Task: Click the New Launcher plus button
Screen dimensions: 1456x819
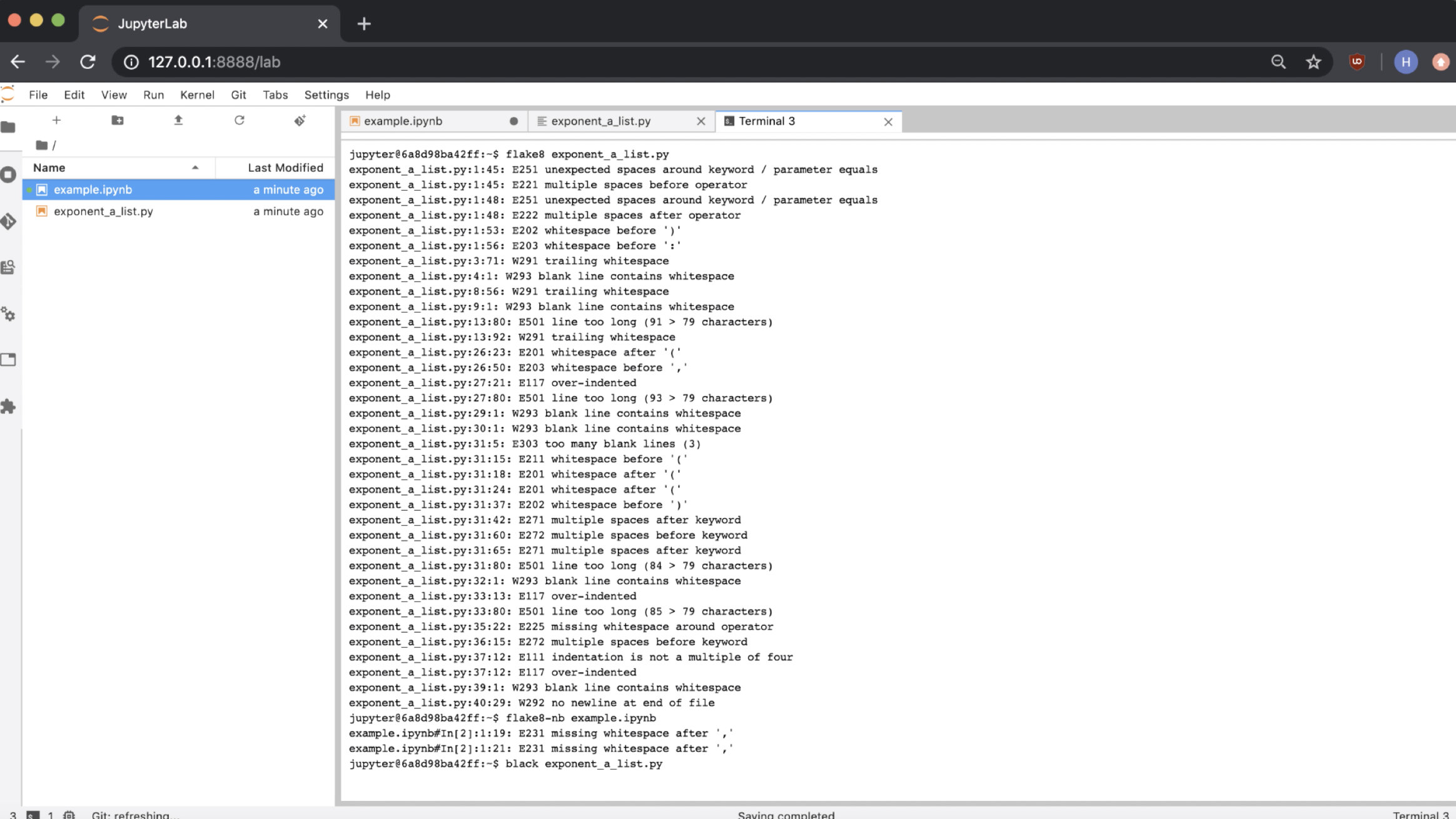Action: [x=56, y=120]
